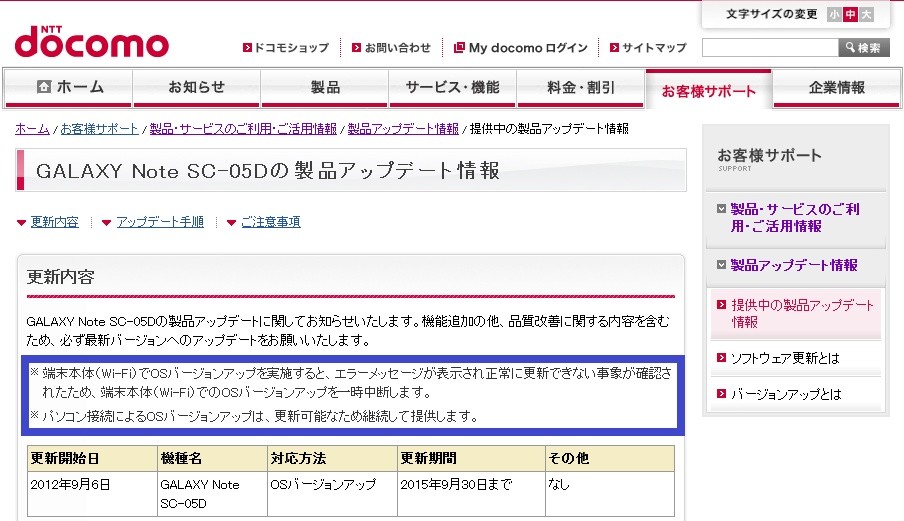Open the 製品 navigation tab
This screenshot has height=521, width=904.
click(325, 88)
